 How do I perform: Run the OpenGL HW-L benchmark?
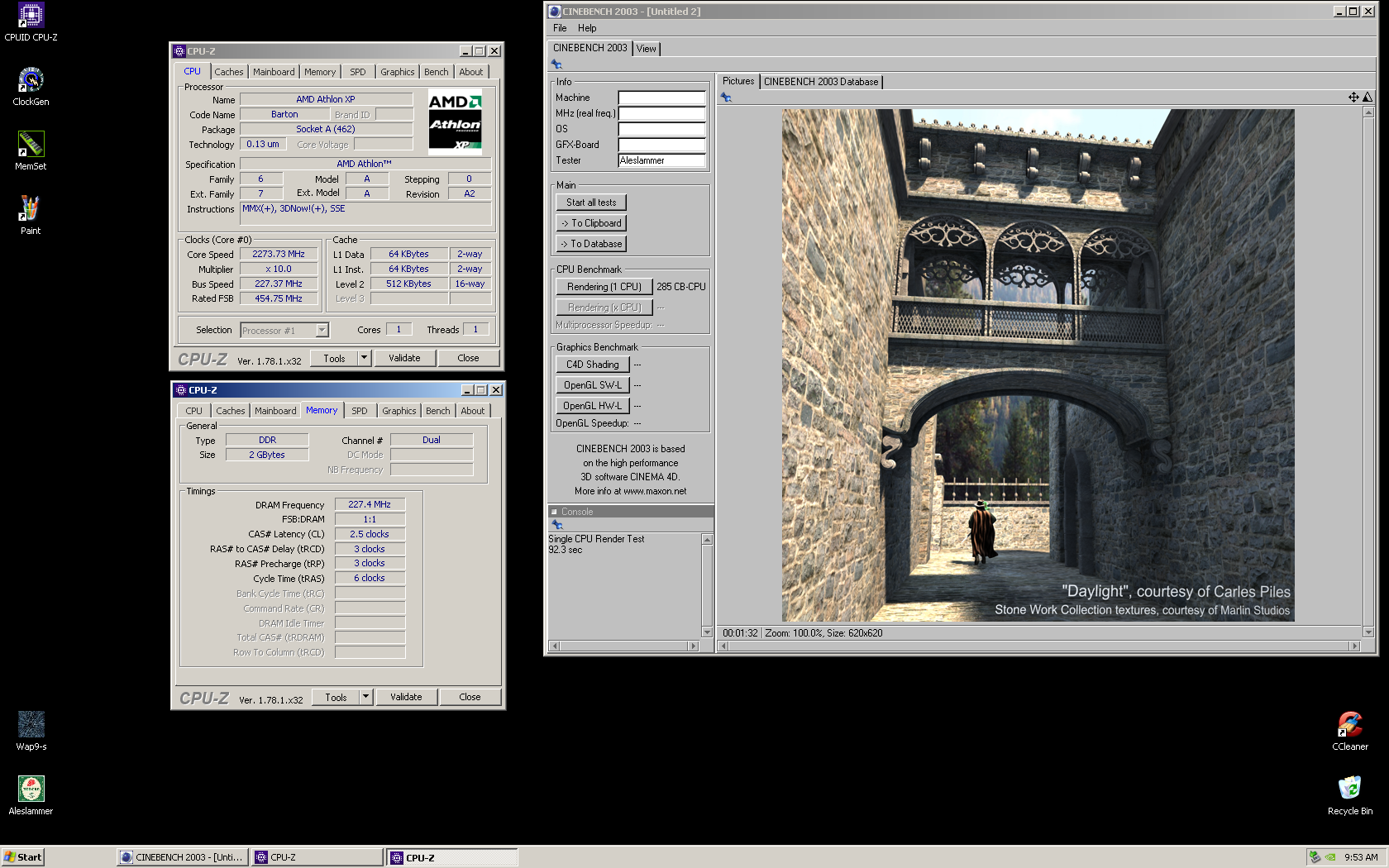593,406
